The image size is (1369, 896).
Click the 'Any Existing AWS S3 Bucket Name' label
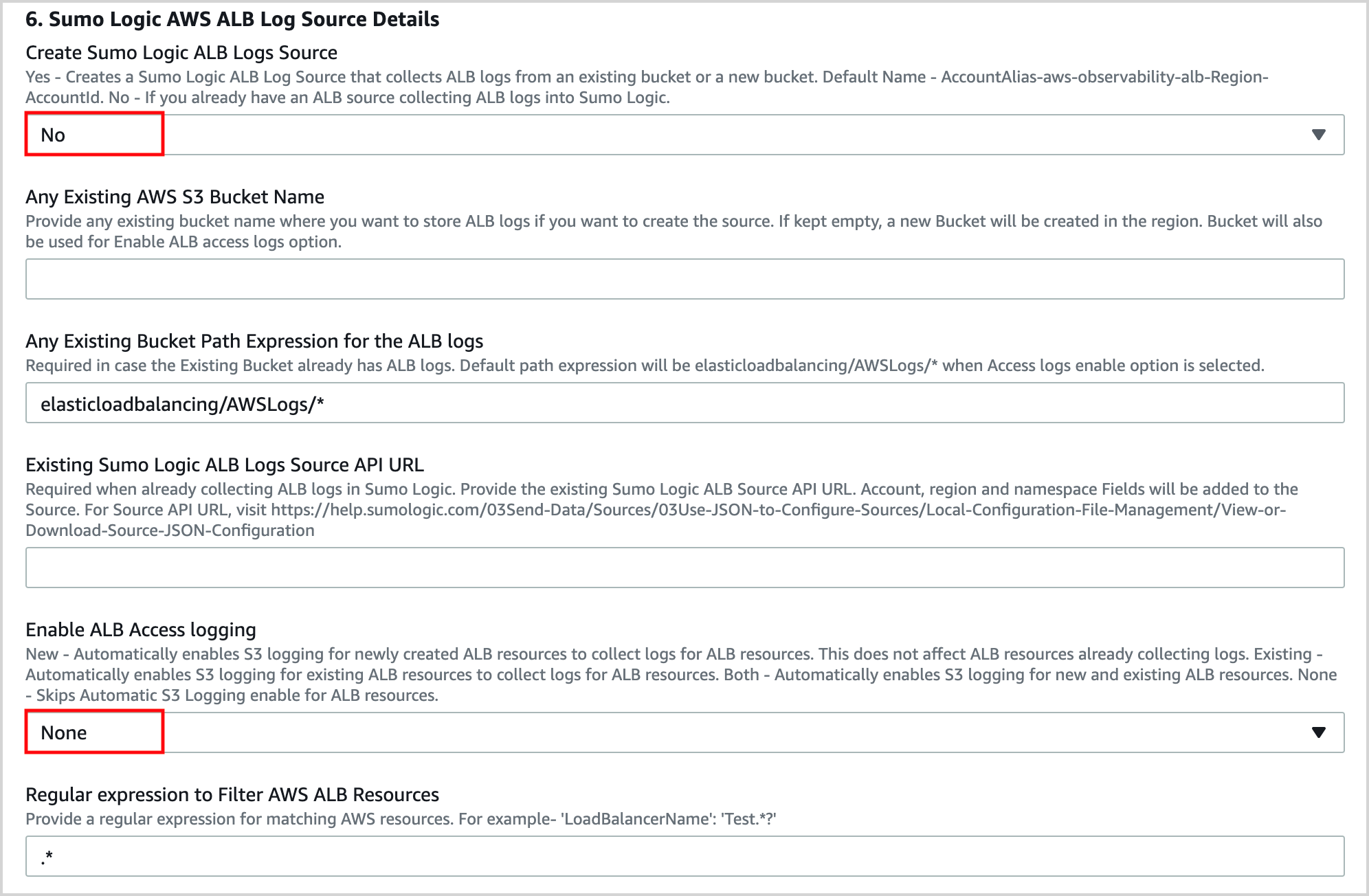coord(175,197)
